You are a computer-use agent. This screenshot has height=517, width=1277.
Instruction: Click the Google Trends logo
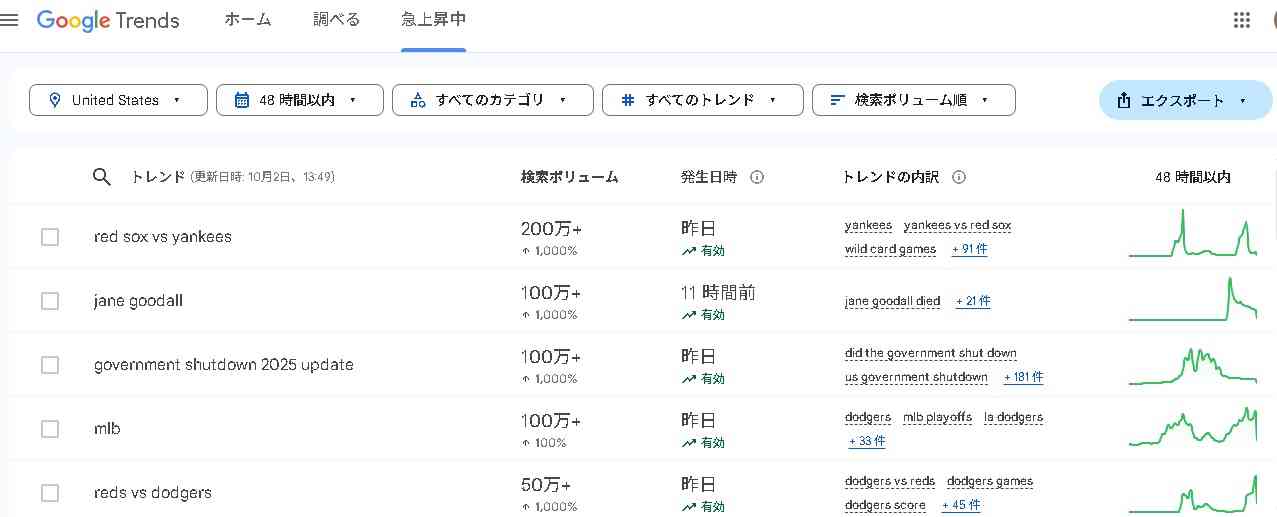click(x=108, y=20)
